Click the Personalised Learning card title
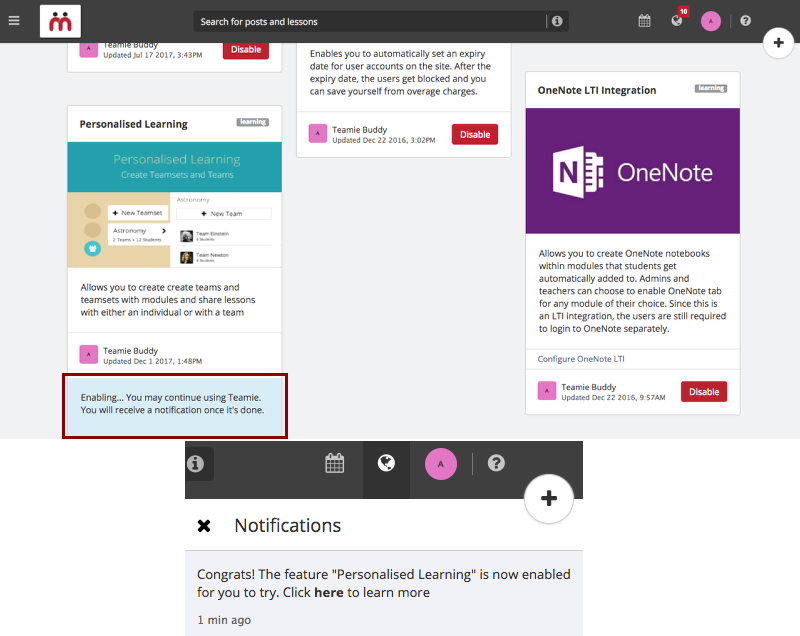The height and width of the screenshot is (636, 800). [x=134, y=124]
